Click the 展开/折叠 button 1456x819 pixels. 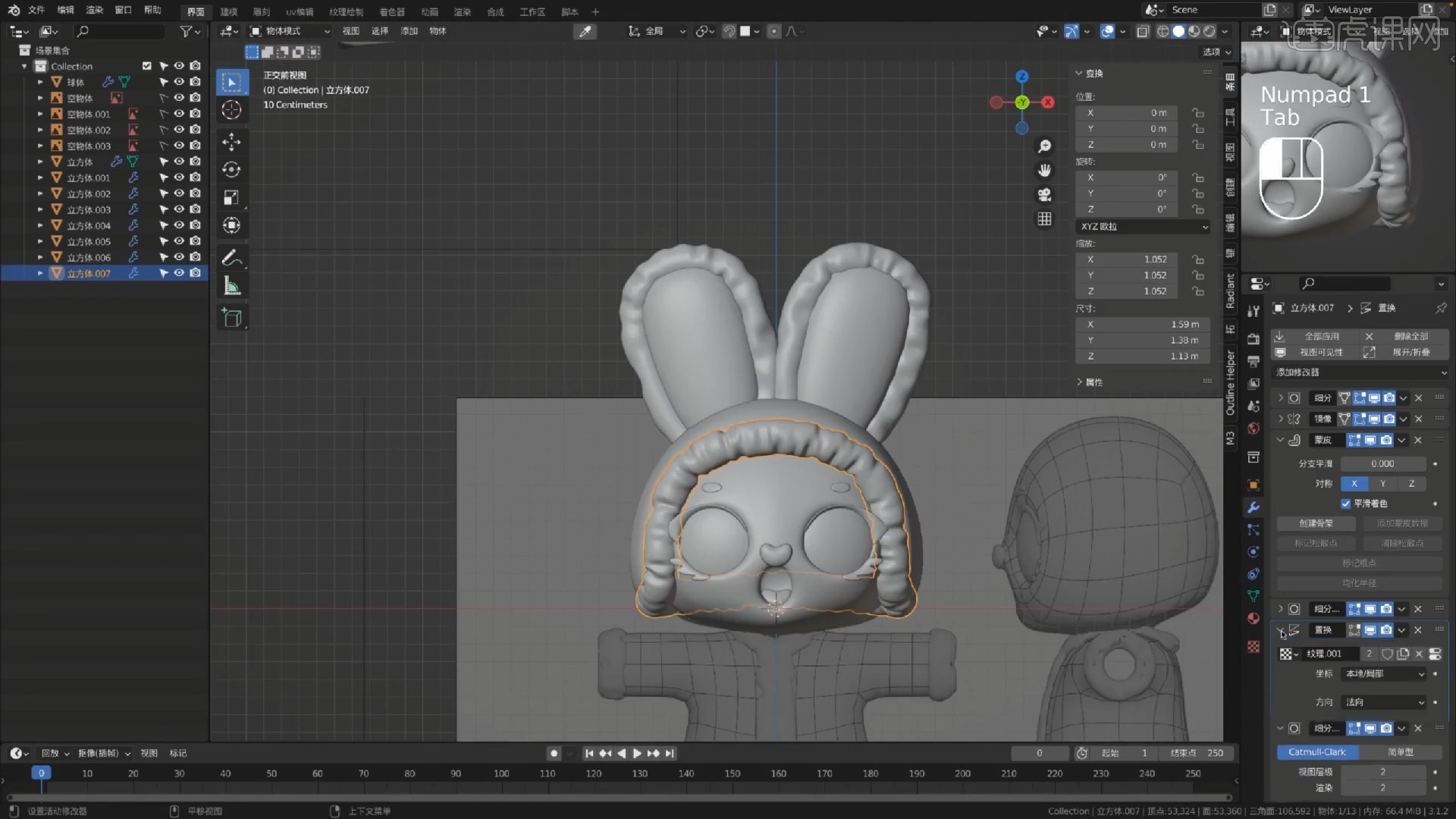click(x=1405, y=353)
